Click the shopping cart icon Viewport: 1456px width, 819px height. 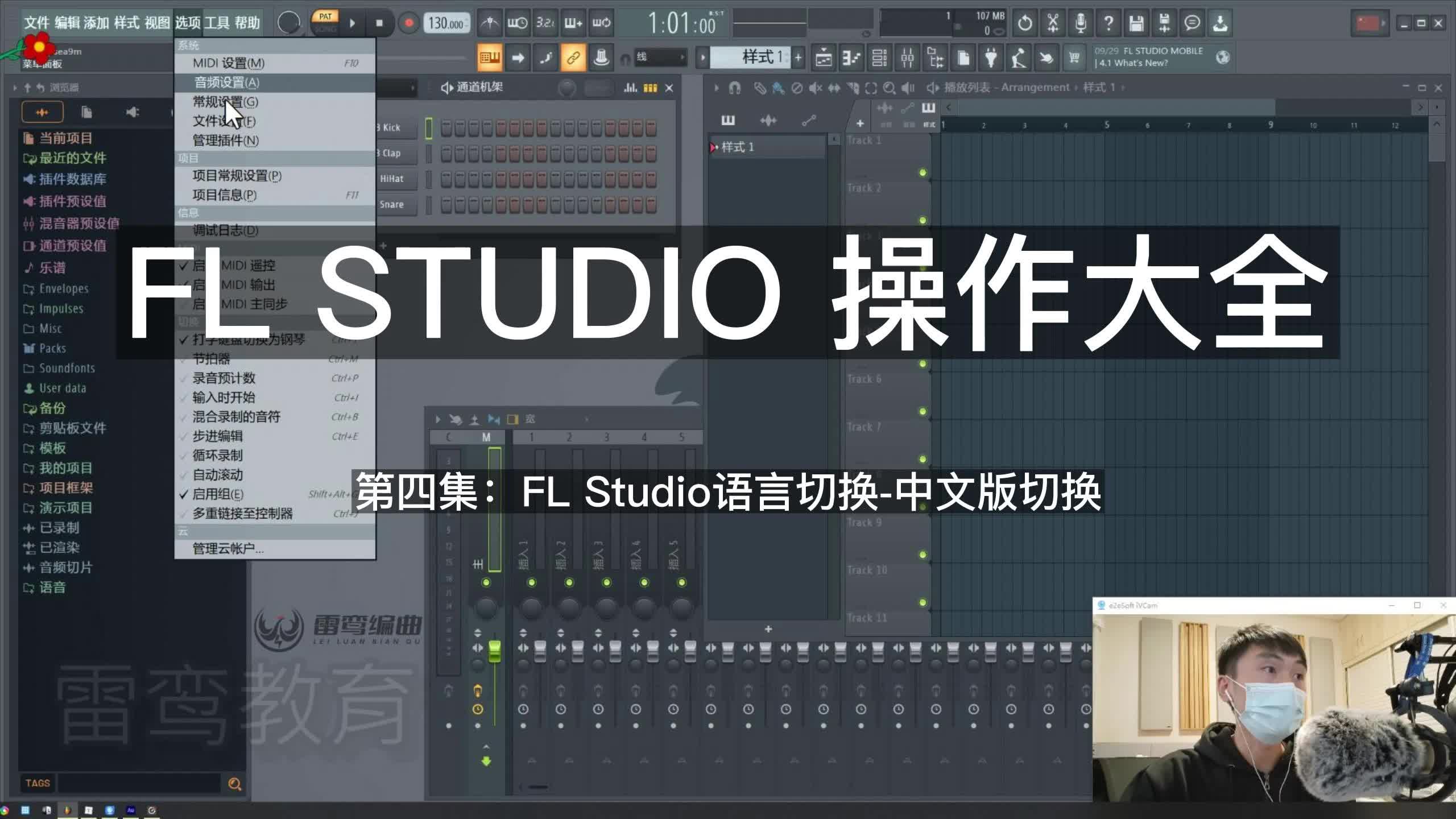click(1074, 57)
